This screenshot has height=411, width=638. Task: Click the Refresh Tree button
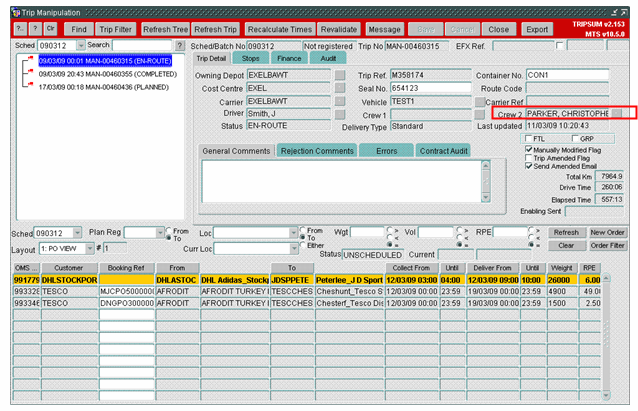coord(166,29)
